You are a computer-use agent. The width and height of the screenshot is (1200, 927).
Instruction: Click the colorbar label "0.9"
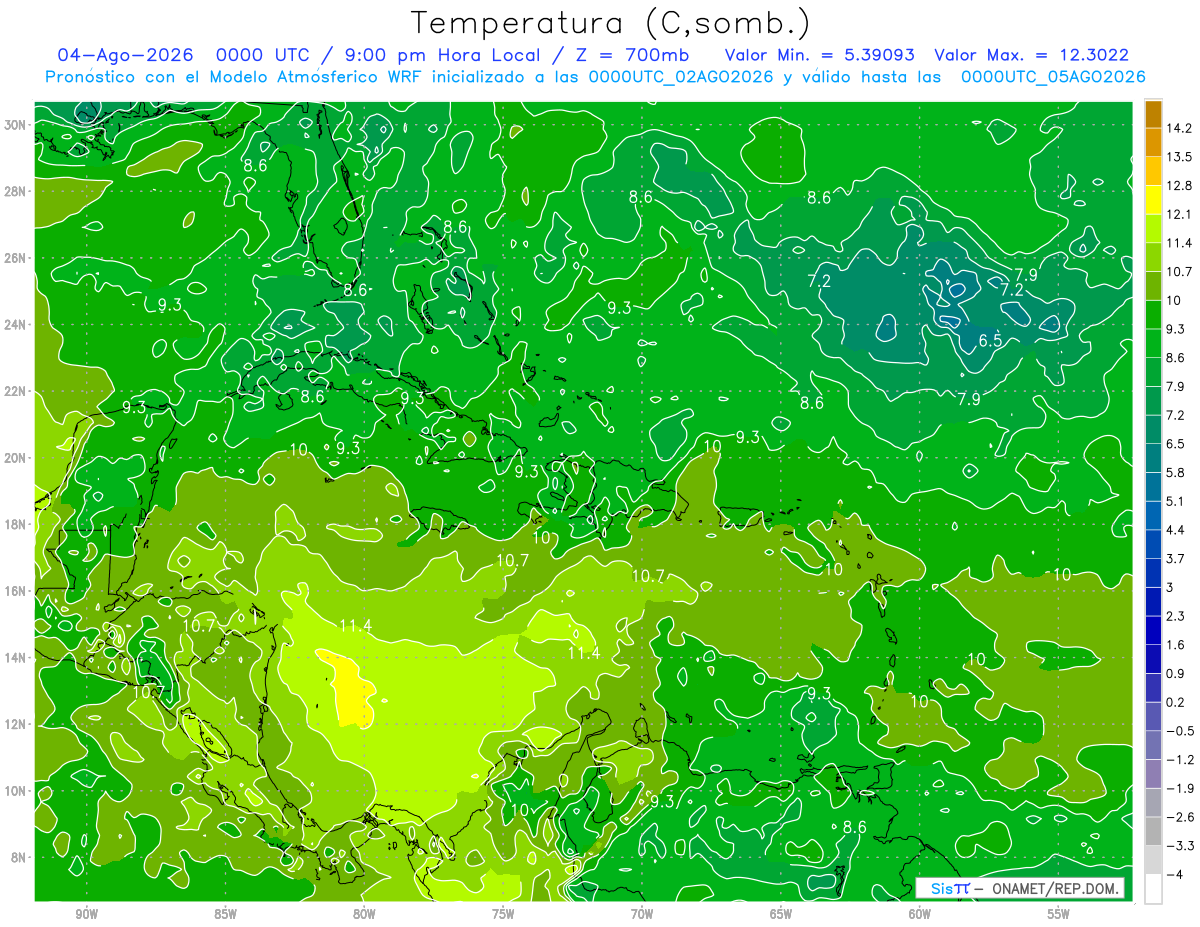(x=1175, y=673)
